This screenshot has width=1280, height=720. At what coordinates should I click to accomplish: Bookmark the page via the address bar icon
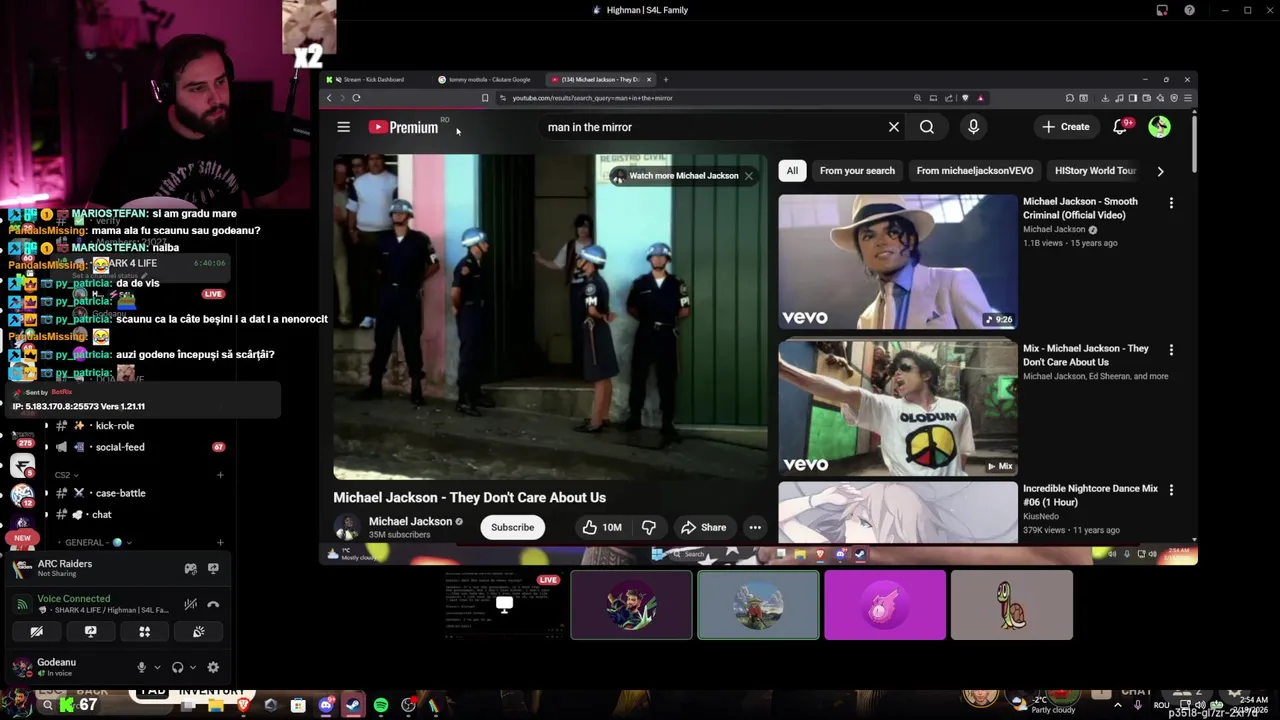tap(485, 98)
